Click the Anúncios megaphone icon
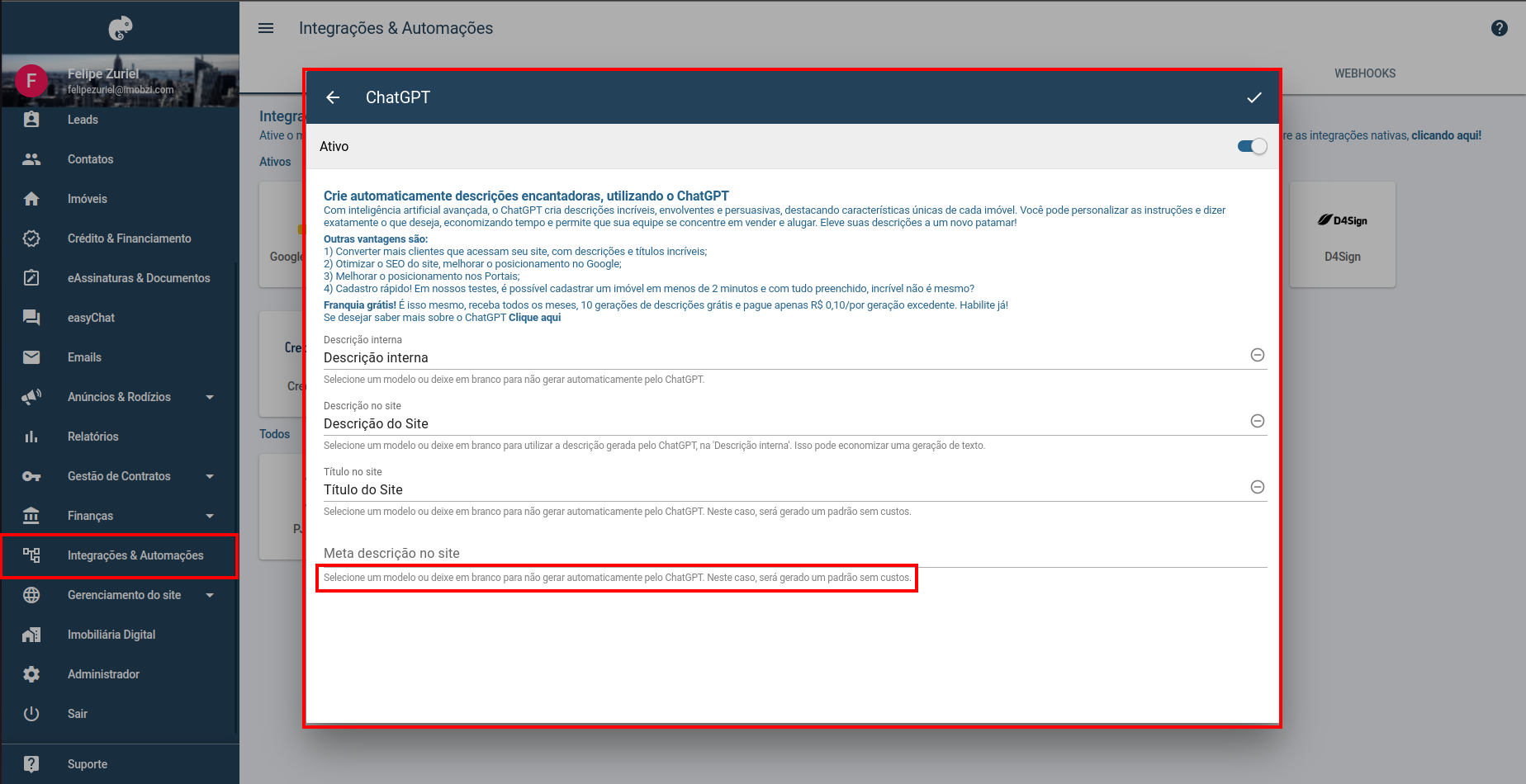Viewport: 1526px width, 784px height. click(31, 397)
